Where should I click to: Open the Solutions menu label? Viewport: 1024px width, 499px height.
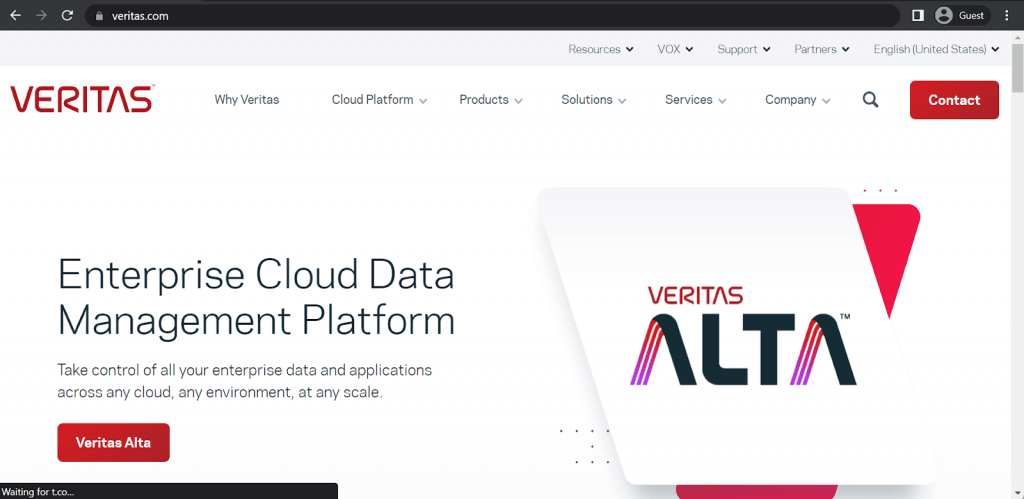586,100
